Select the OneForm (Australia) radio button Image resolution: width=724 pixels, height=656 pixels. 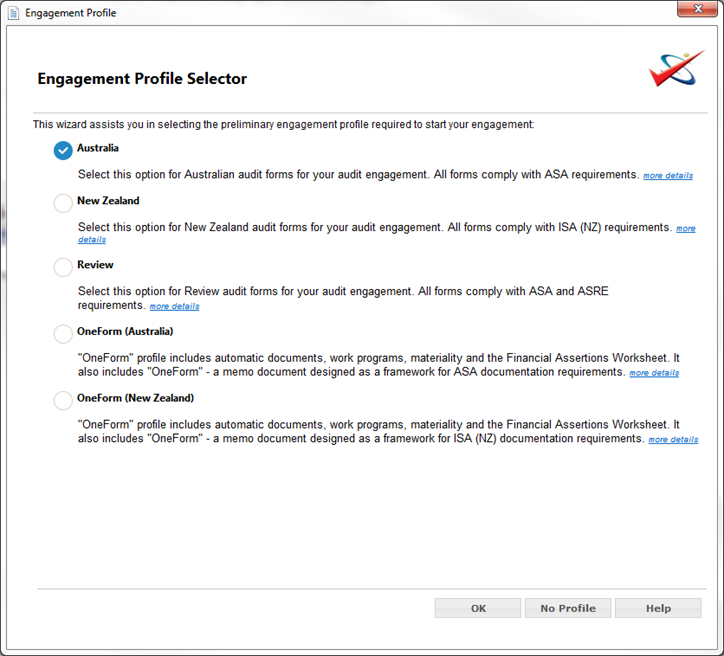63,334
